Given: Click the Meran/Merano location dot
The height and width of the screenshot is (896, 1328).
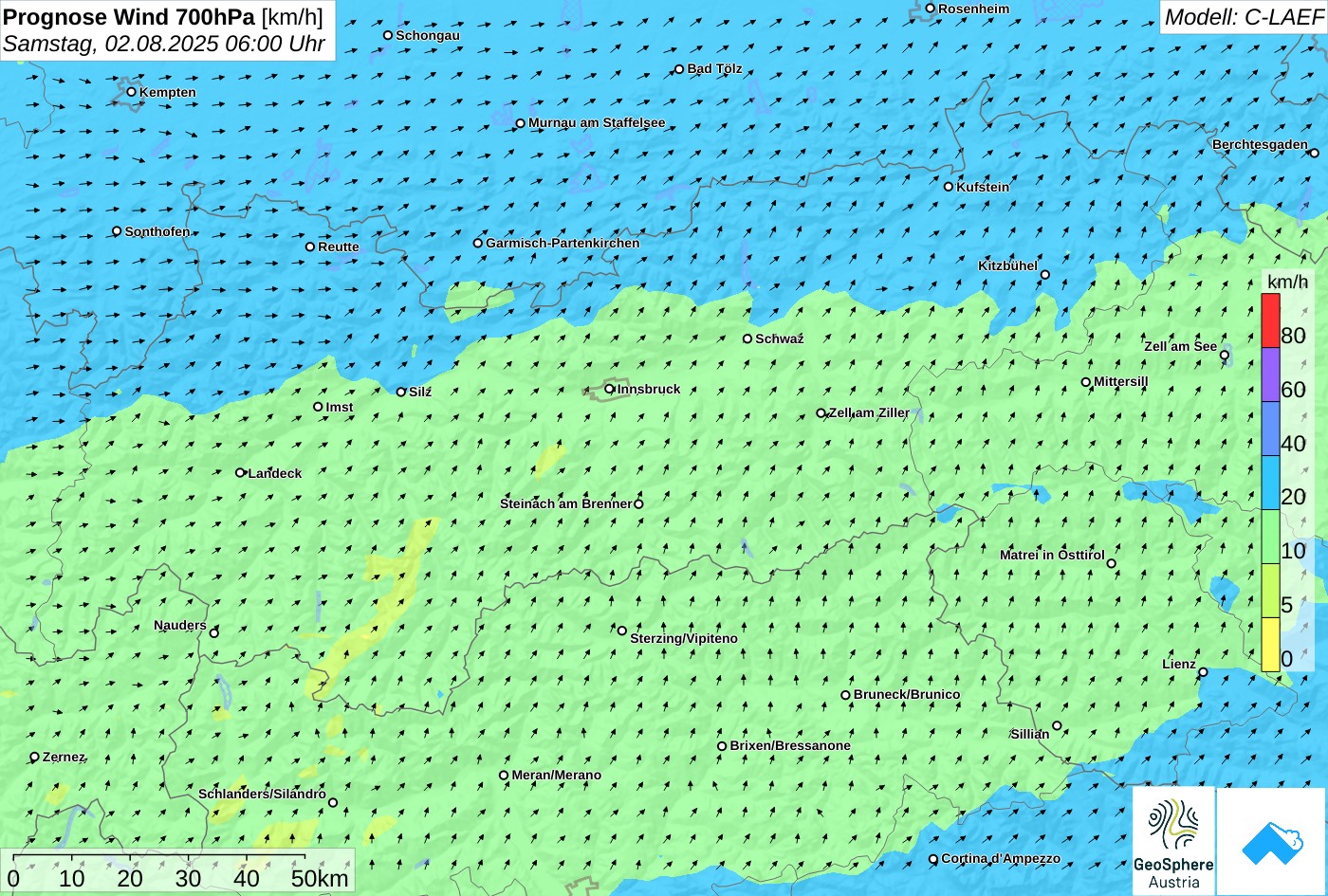Looking at the screenshot, I should (504, 776).
